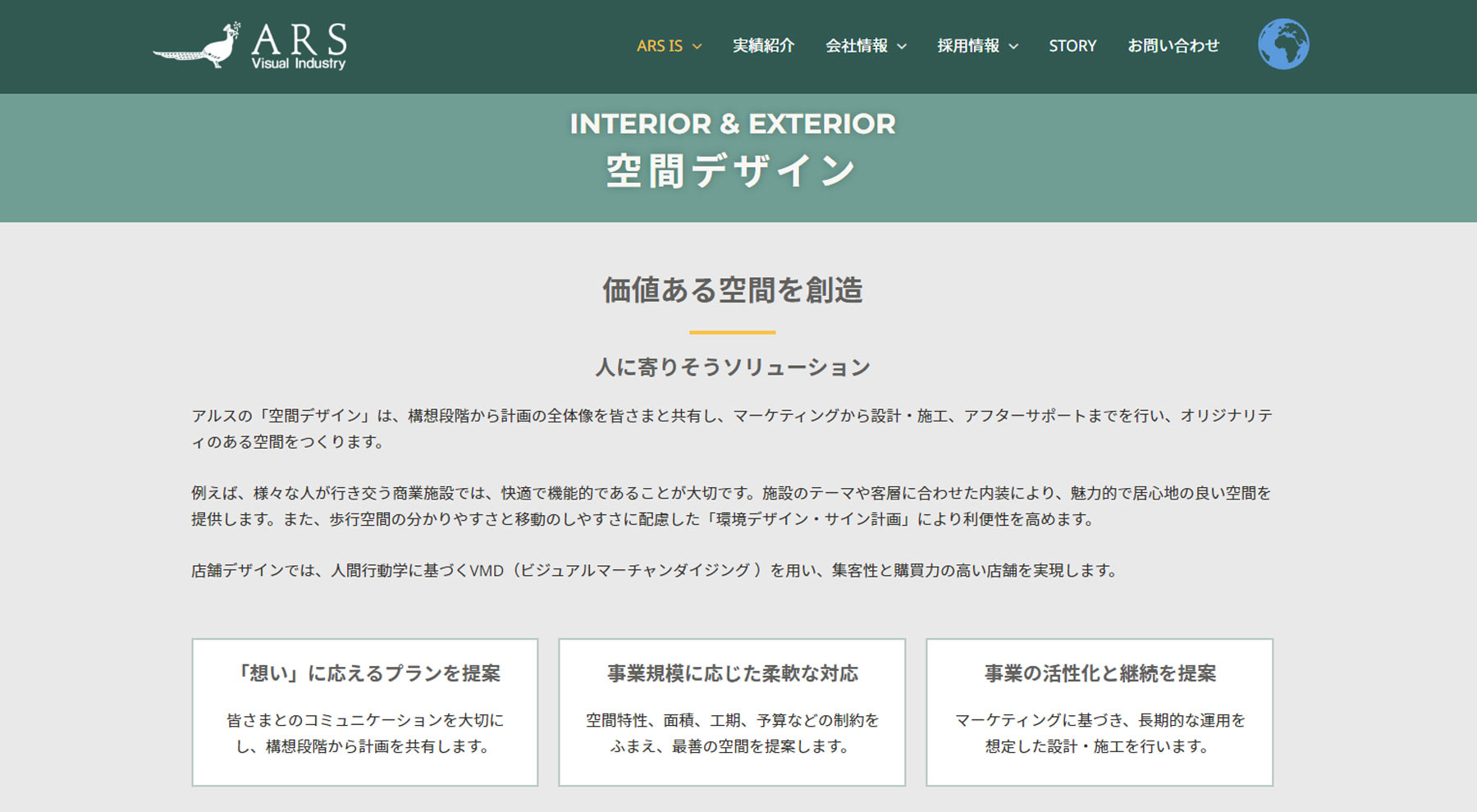Go to お問い合わせ contact page
The width and height of the screenshot is (1477, 812).
coord(1173,46)
